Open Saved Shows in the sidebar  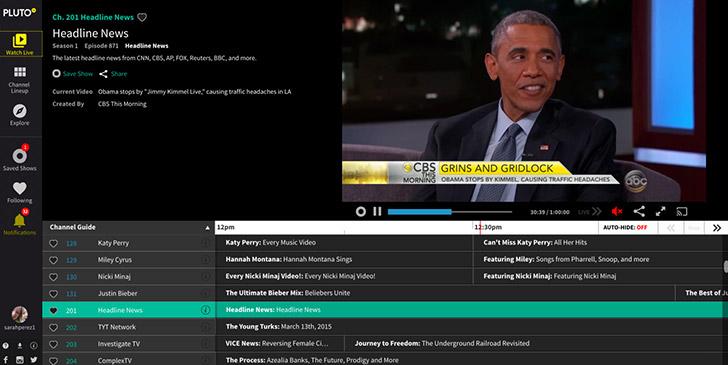pyautogui.click(x=20, y=159)
